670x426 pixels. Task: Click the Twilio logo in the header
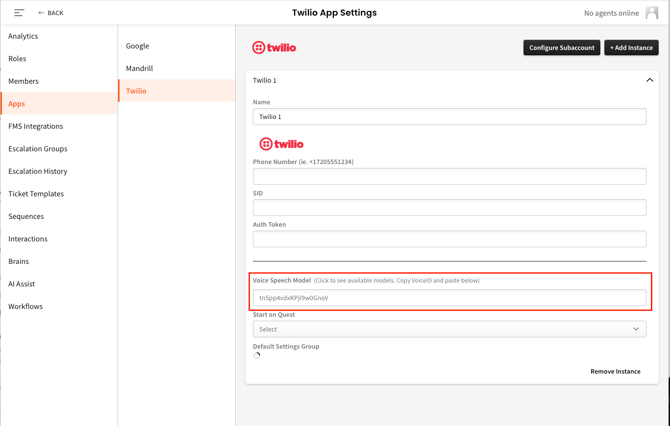tap(274, 47)
